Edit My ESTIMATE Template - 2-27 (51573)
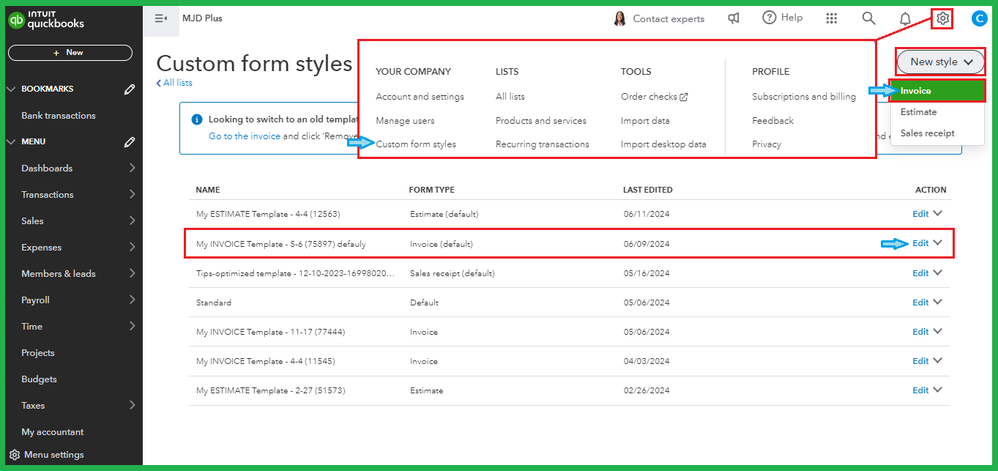 click(920, 390)
